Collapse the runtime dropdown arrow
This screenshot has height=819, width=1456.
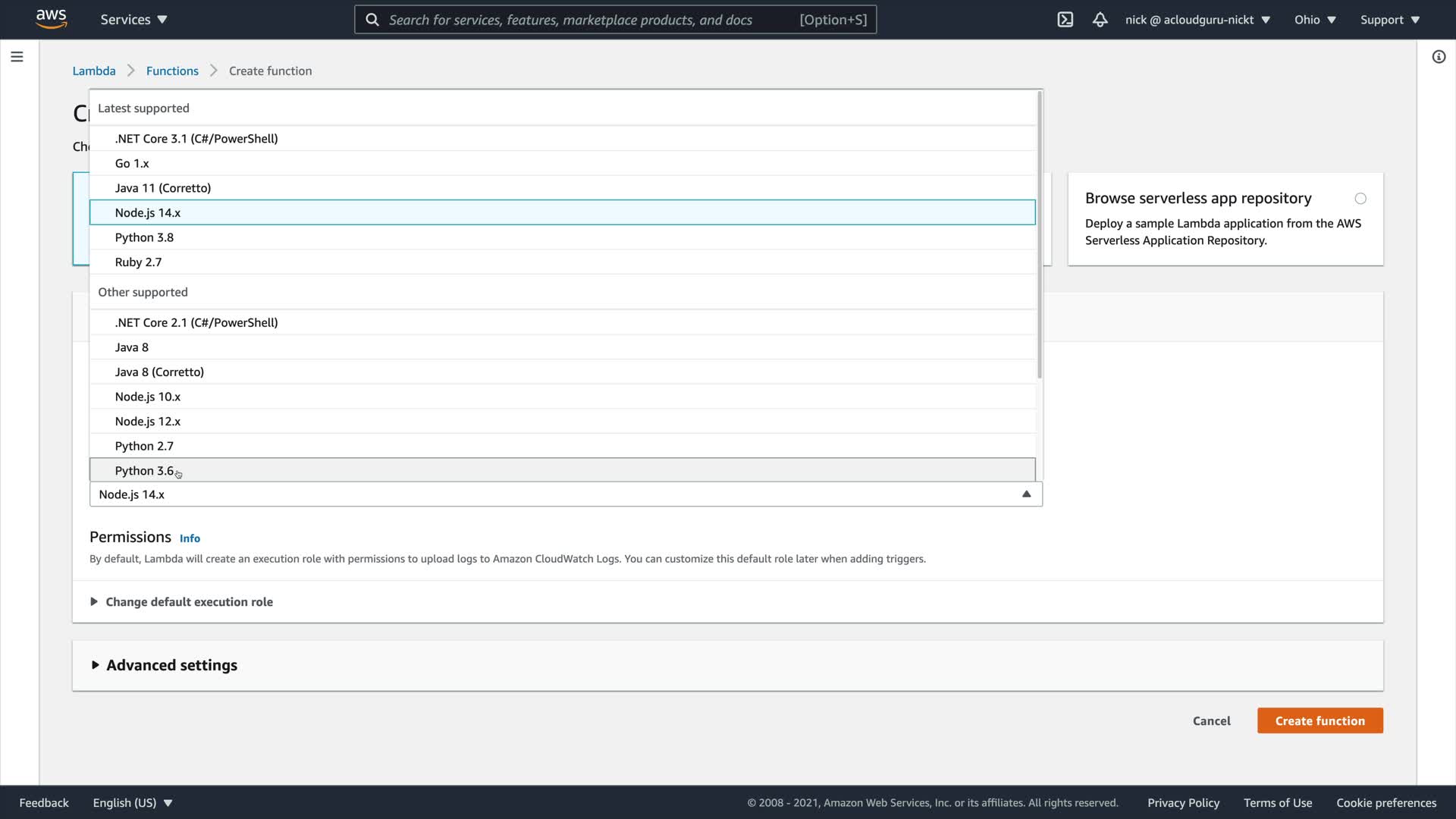pyautogui.click(x=1026, y=494)
